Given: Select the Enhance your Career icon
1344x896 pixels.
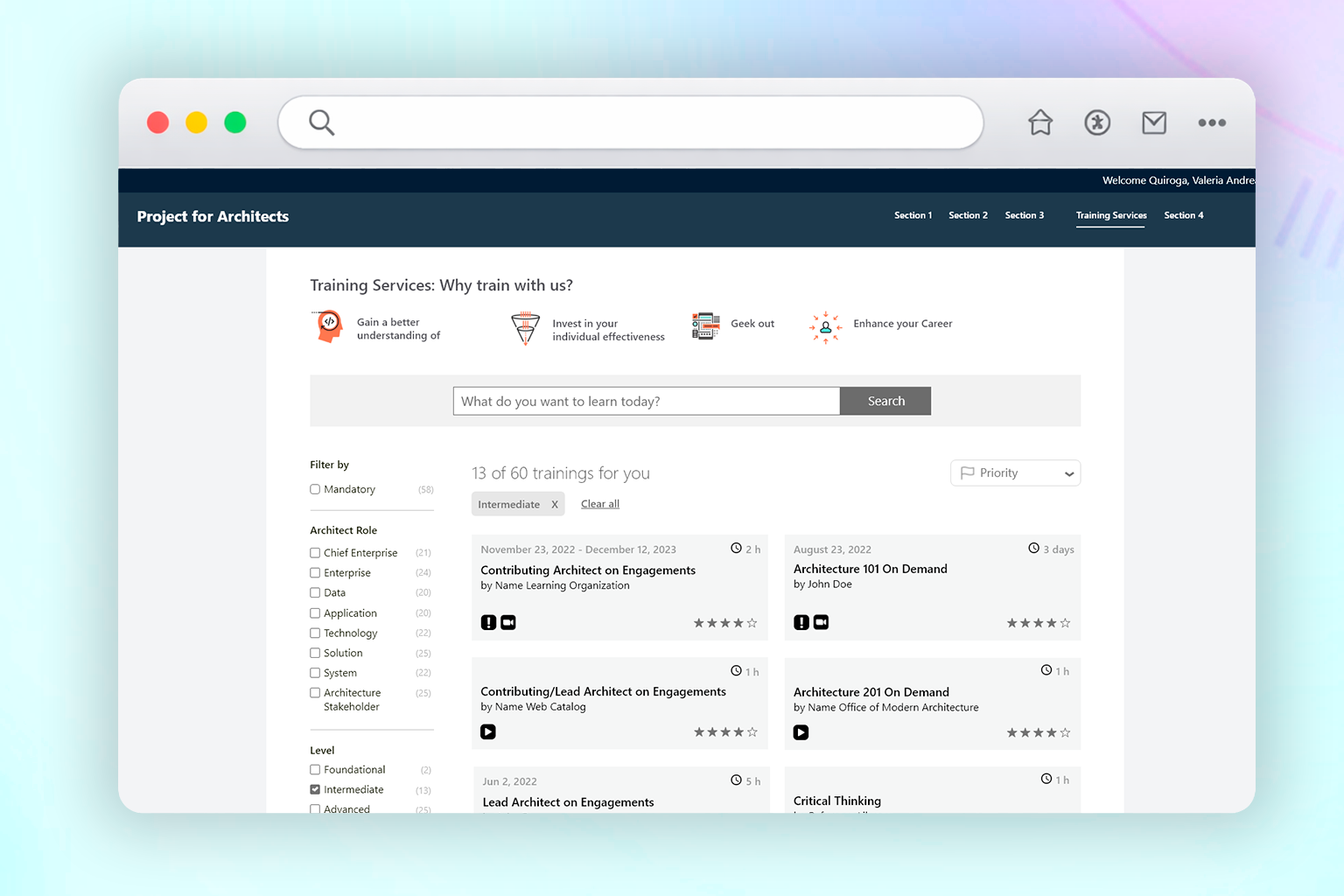Looking at the screenshot, I should (x=825, y=328).
